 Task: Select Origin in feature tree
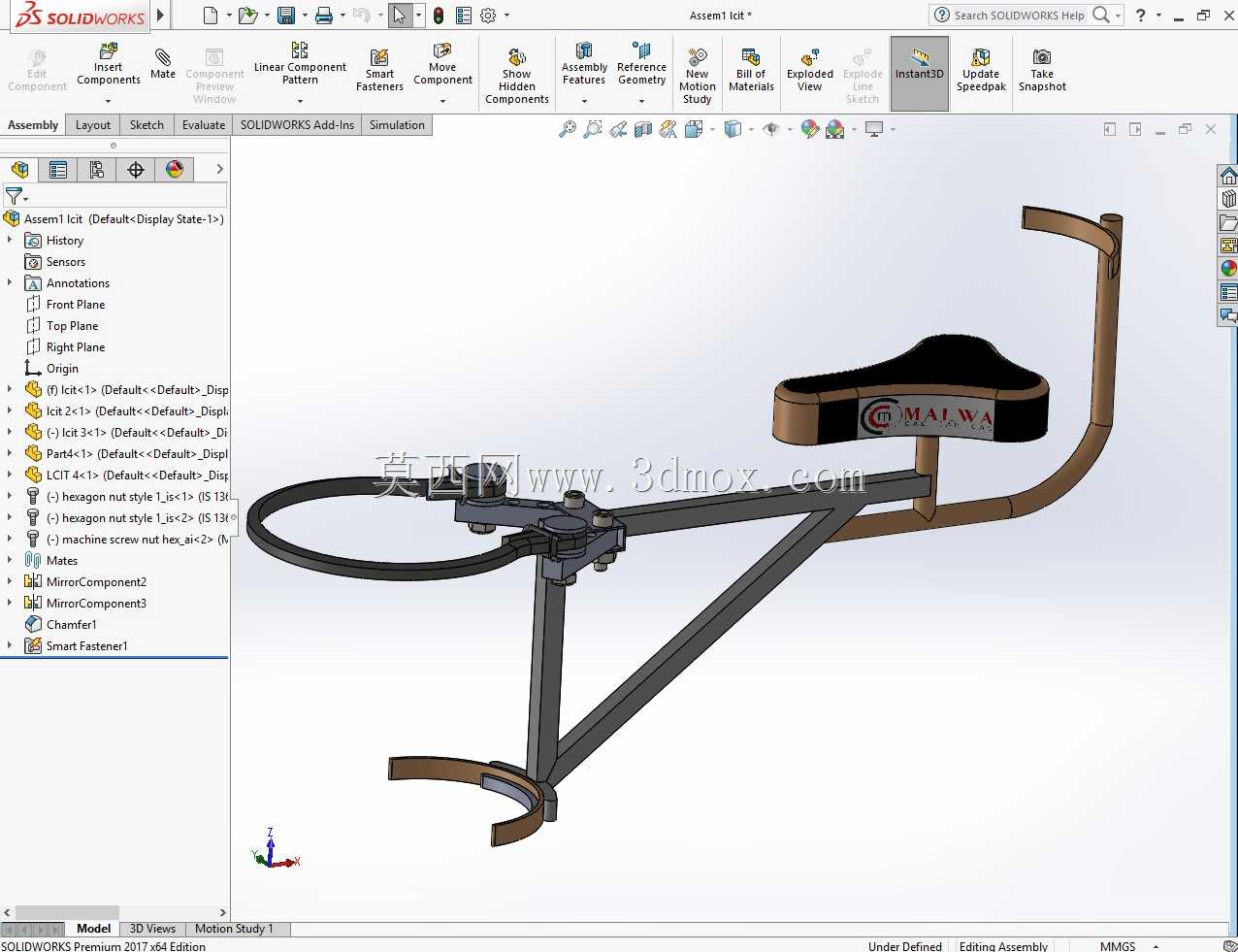click(62, 369)
